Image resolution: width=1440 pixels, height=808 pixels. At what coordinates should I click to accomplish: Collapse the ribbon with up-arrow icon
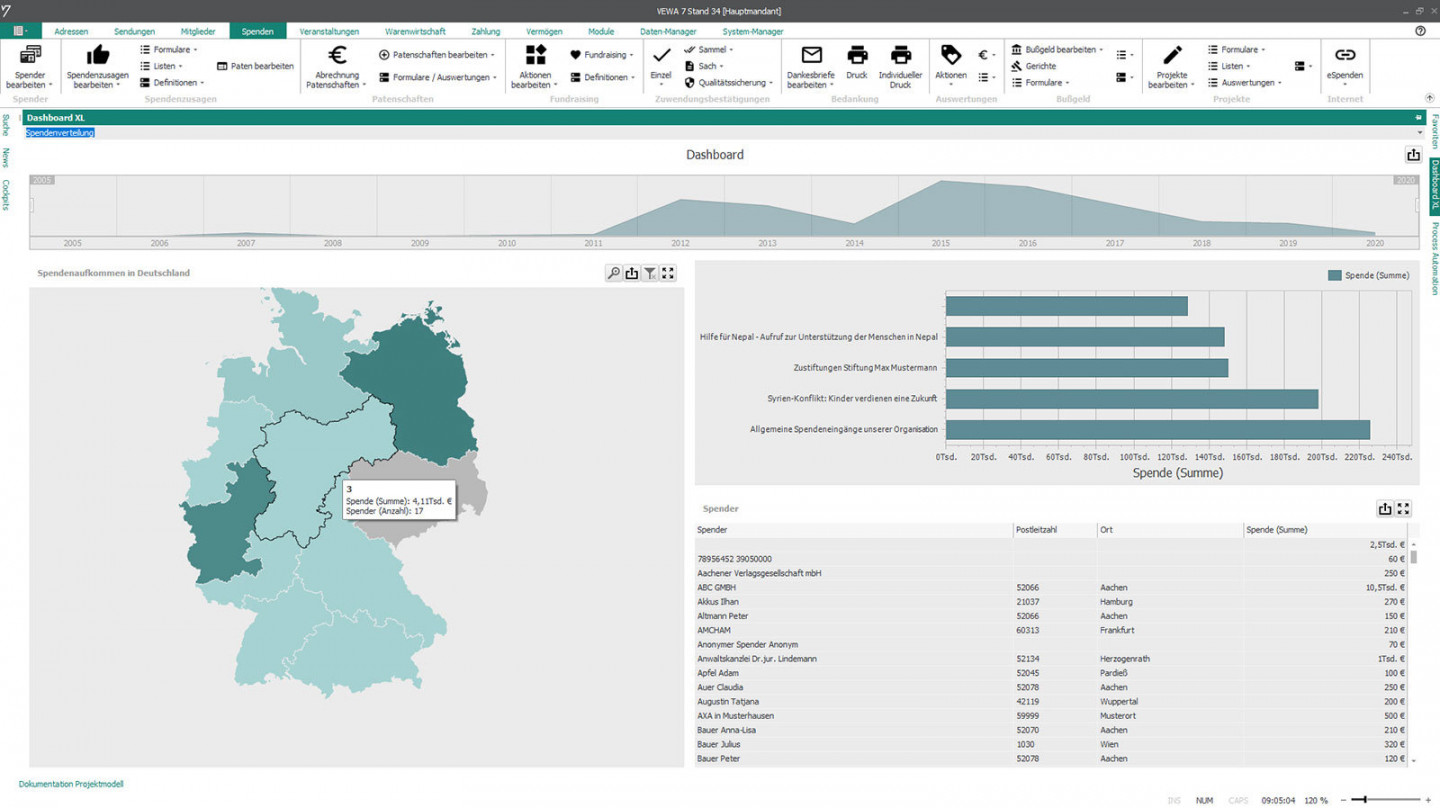(x=1429, y=99)
